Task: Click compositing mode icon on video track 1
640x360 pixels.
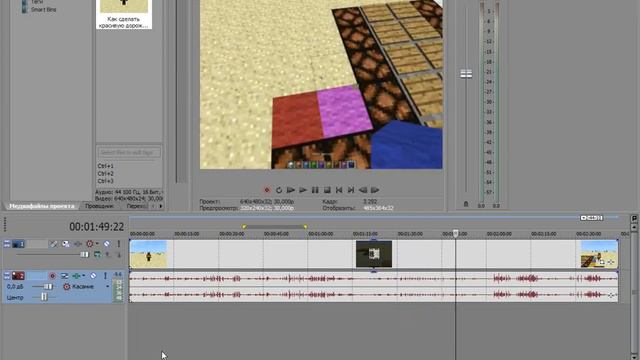Action: point(98,255)
